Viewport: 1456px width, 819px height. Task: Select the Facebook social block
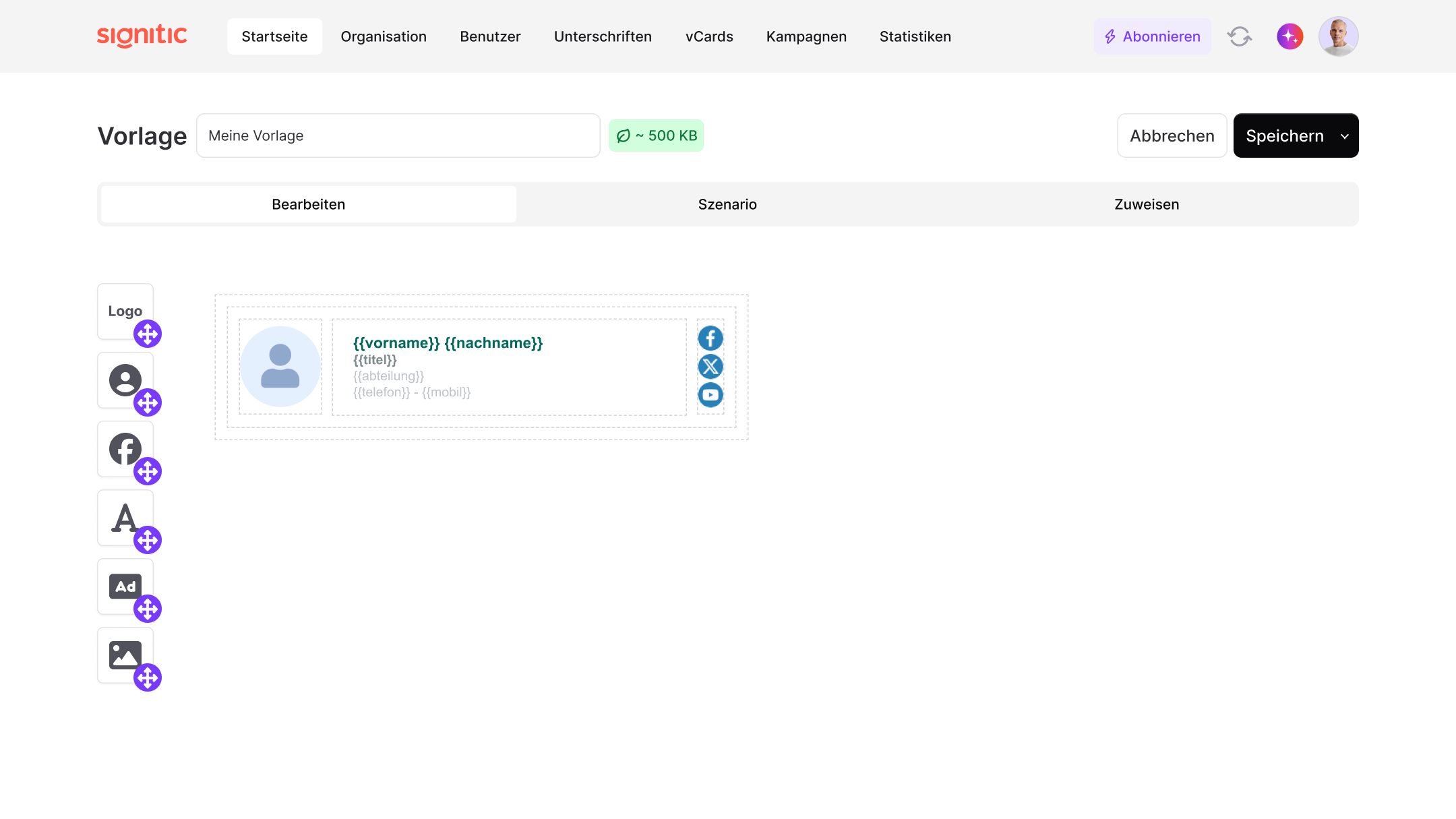point(125,449)
